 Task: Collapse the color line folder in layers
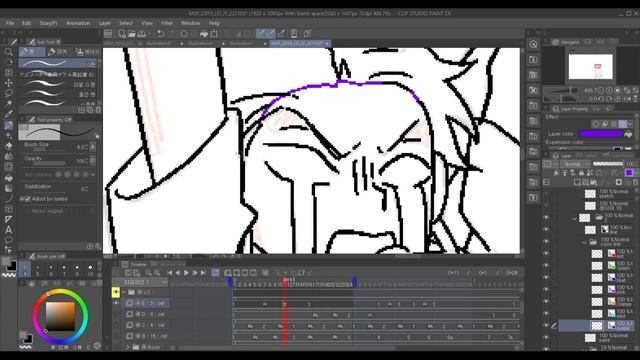584,242
